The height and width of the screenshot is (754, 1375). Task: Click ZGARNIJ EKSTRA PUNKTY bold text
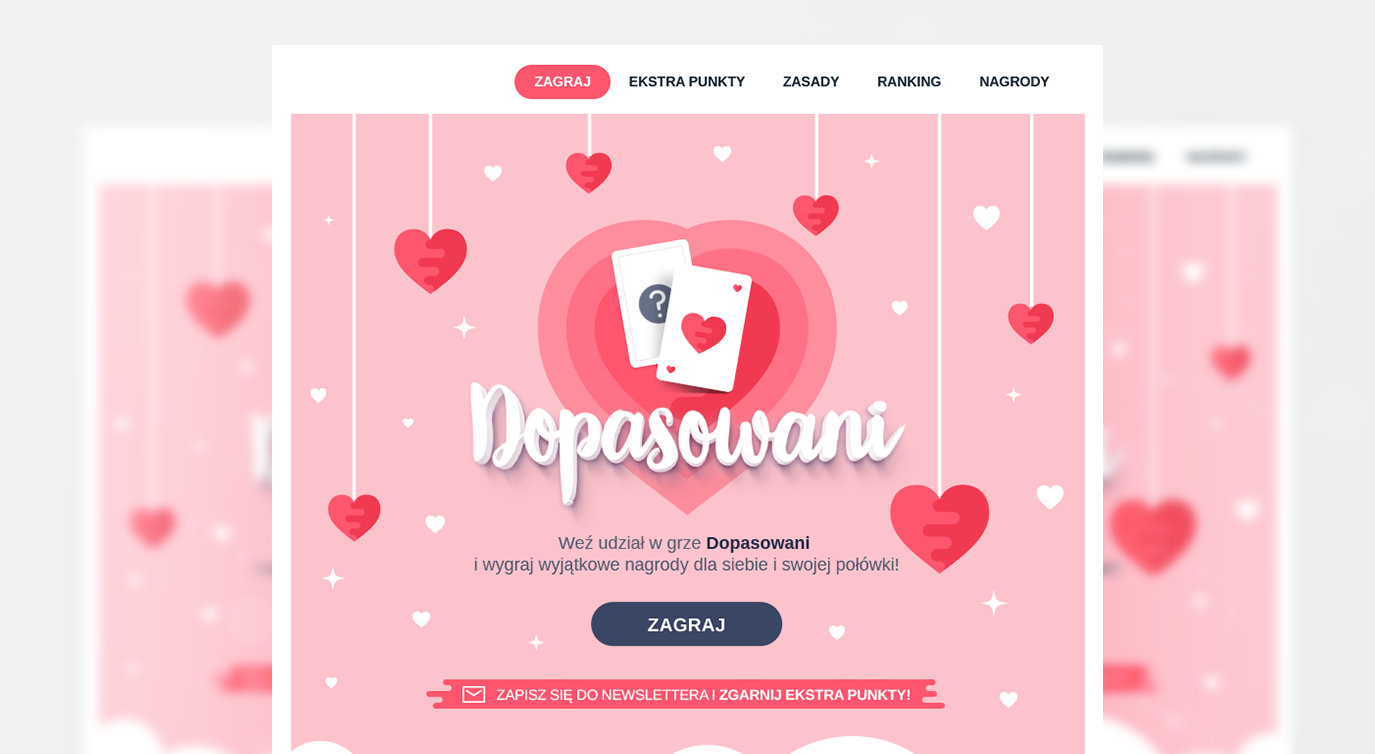coord(815,694)
